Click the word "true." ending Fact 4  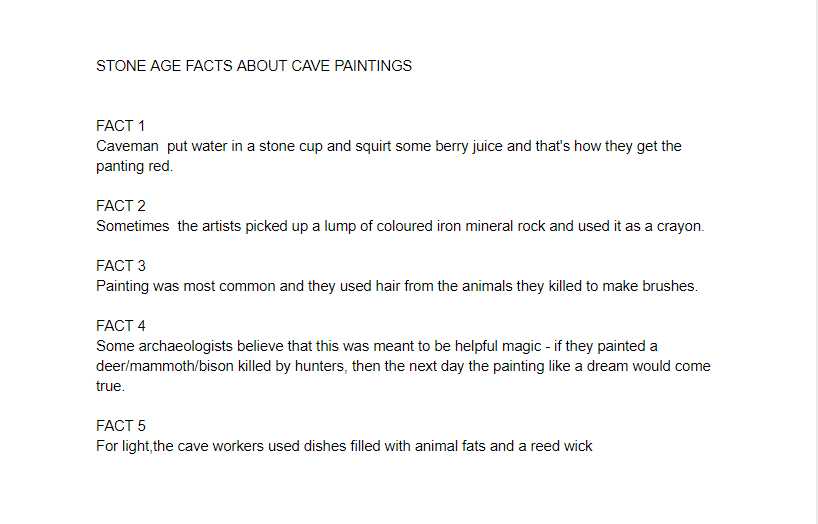110,386
